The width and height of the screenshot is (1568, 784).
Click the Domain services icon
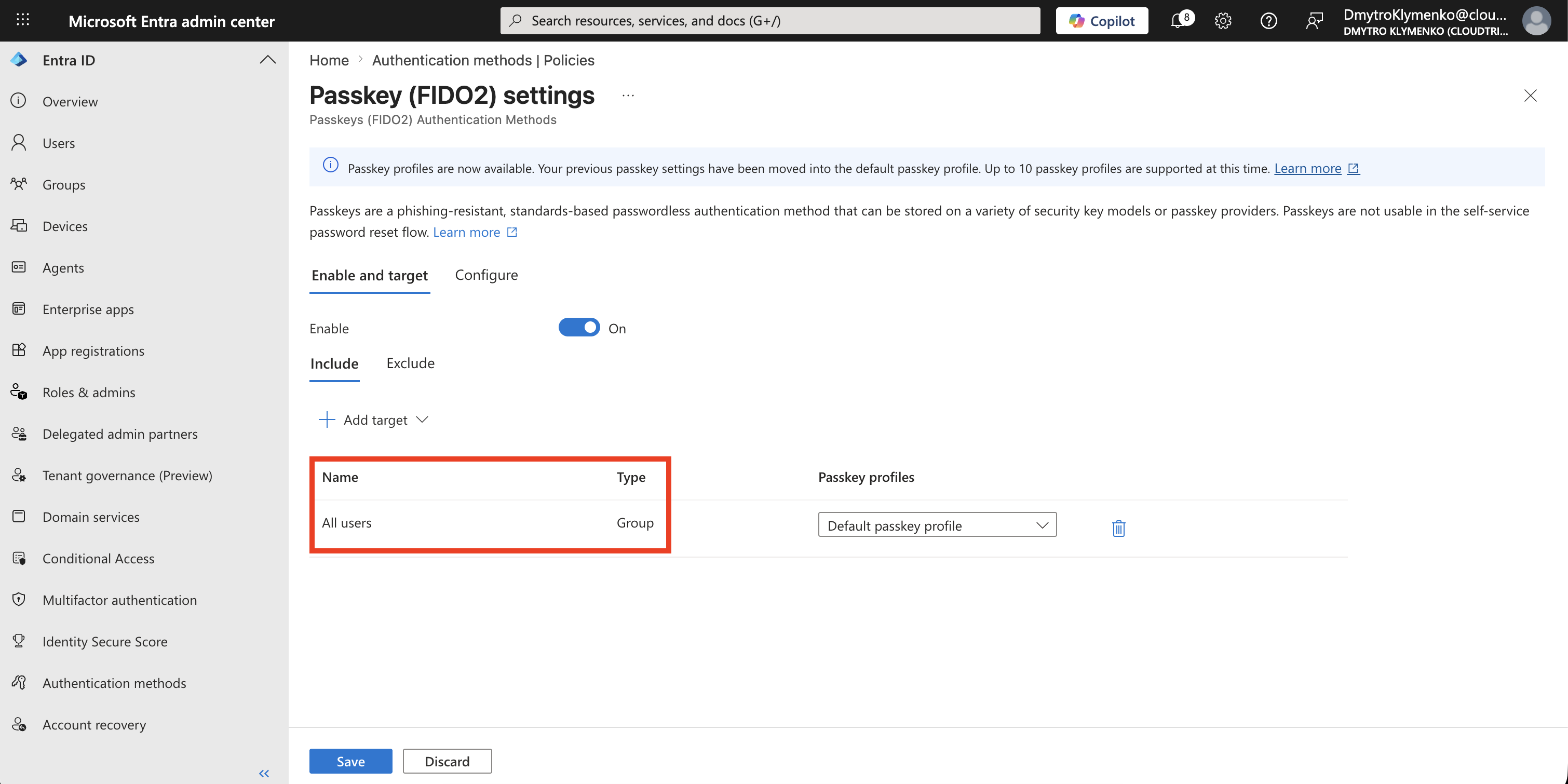click(19, 516)
